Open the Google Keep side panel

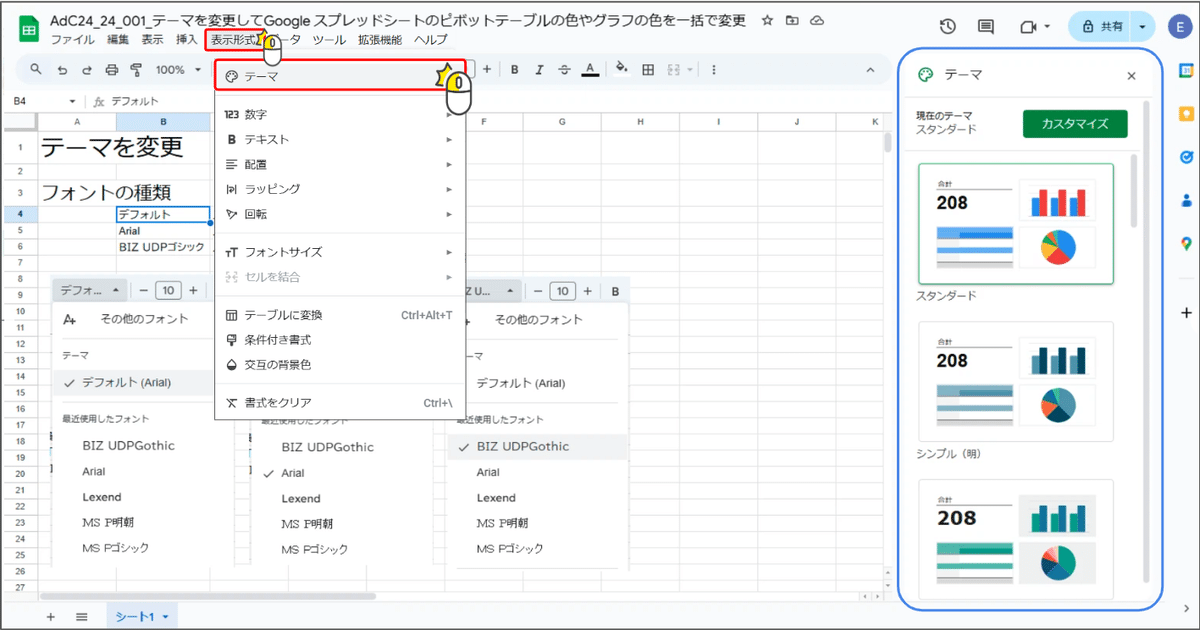(x=1186, y=114)
